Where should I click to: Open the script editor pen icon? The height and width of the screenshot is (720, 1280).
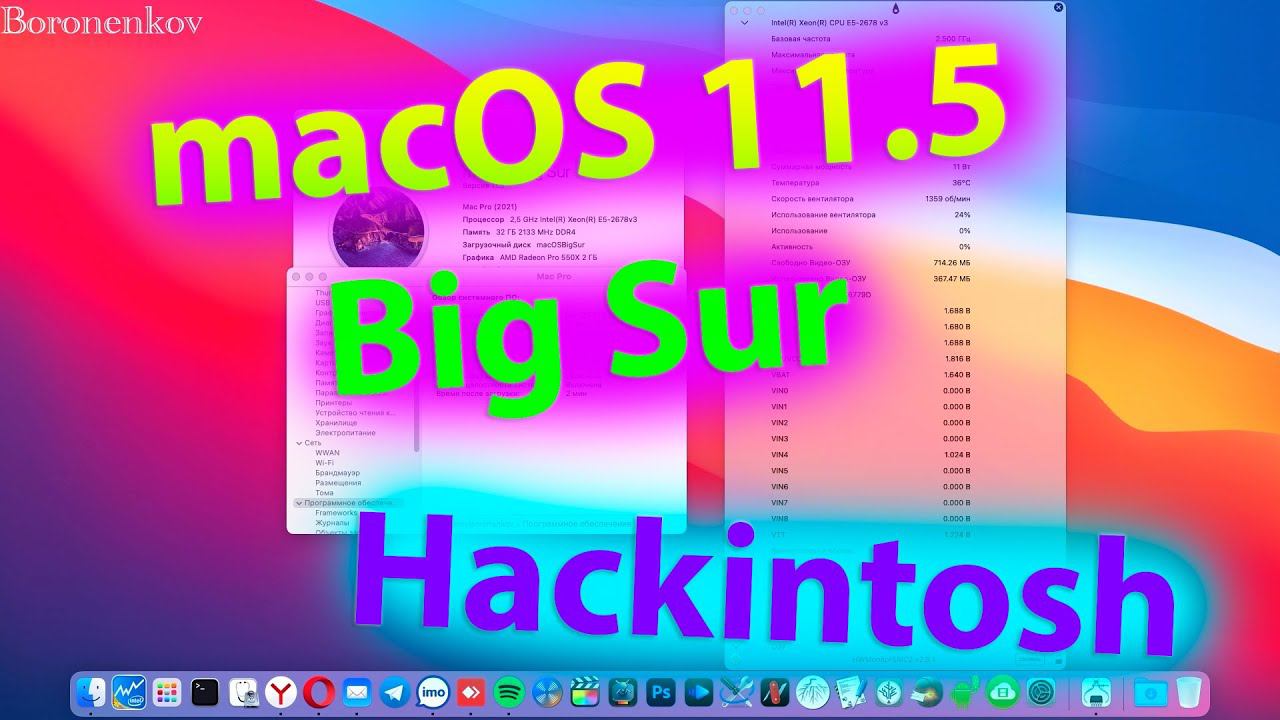851,692
